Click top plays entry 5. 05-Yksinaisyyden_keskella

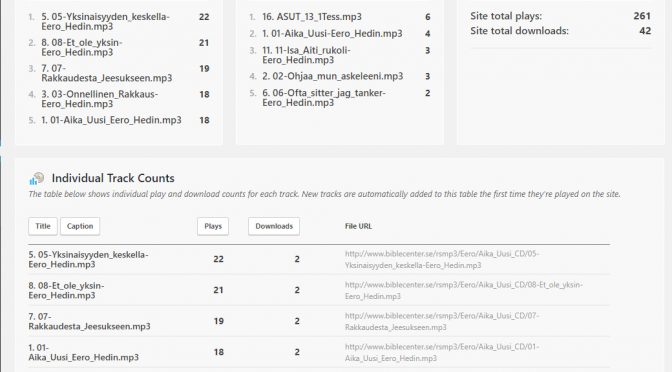(x=105, y=21)
